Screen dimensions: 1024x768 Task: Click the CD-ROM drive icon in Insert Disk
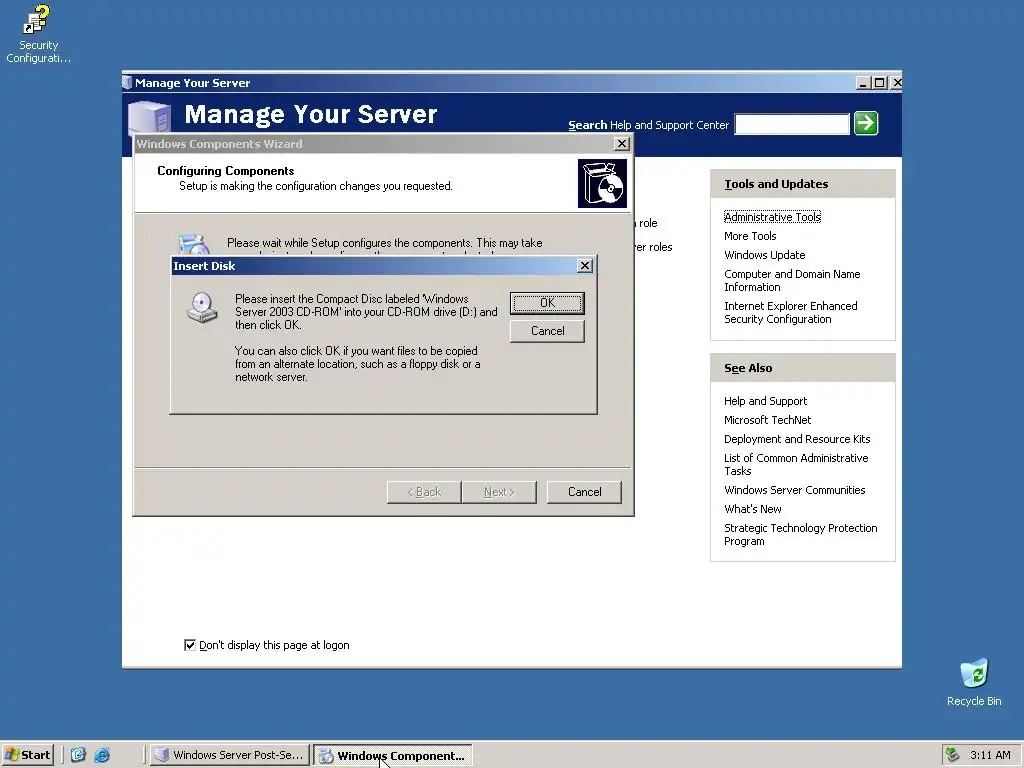(202, 307)
